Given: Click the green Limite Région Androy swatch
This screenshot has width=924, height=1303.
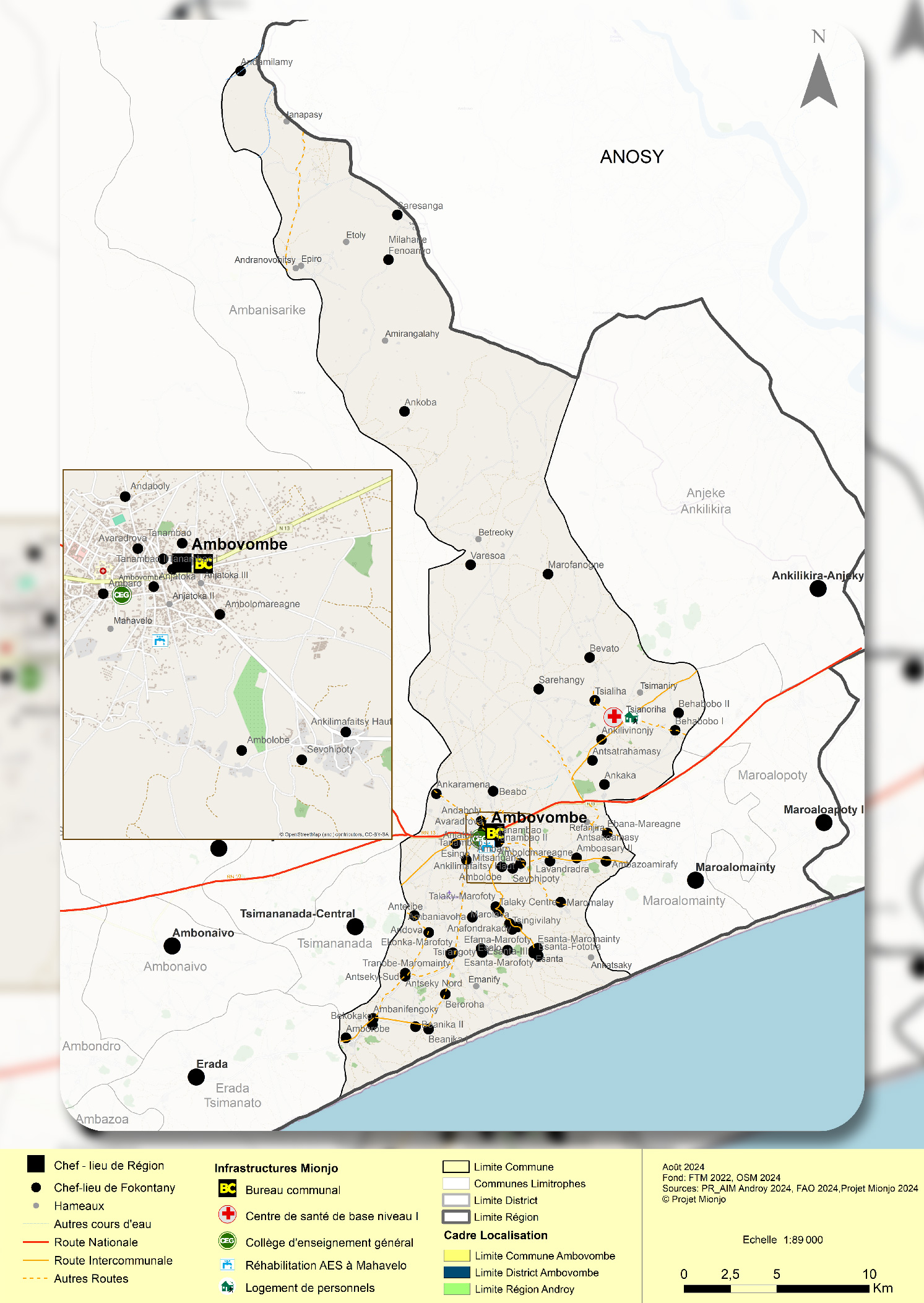Looking at the screenshot, I should [457, 1289].
